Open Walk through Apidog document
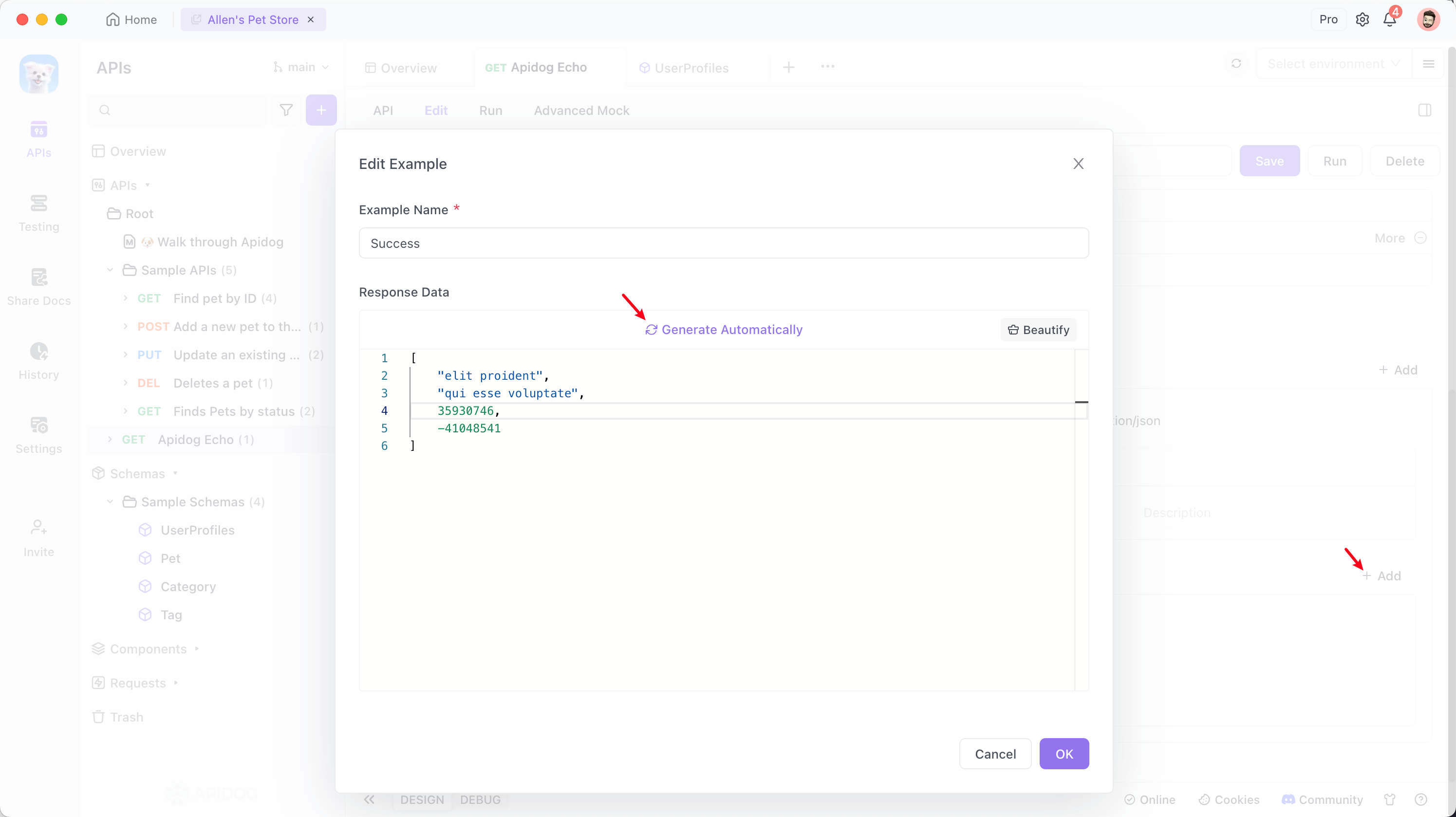The width and height of the screenshot is (1456, 817). [x=204, y=242]
